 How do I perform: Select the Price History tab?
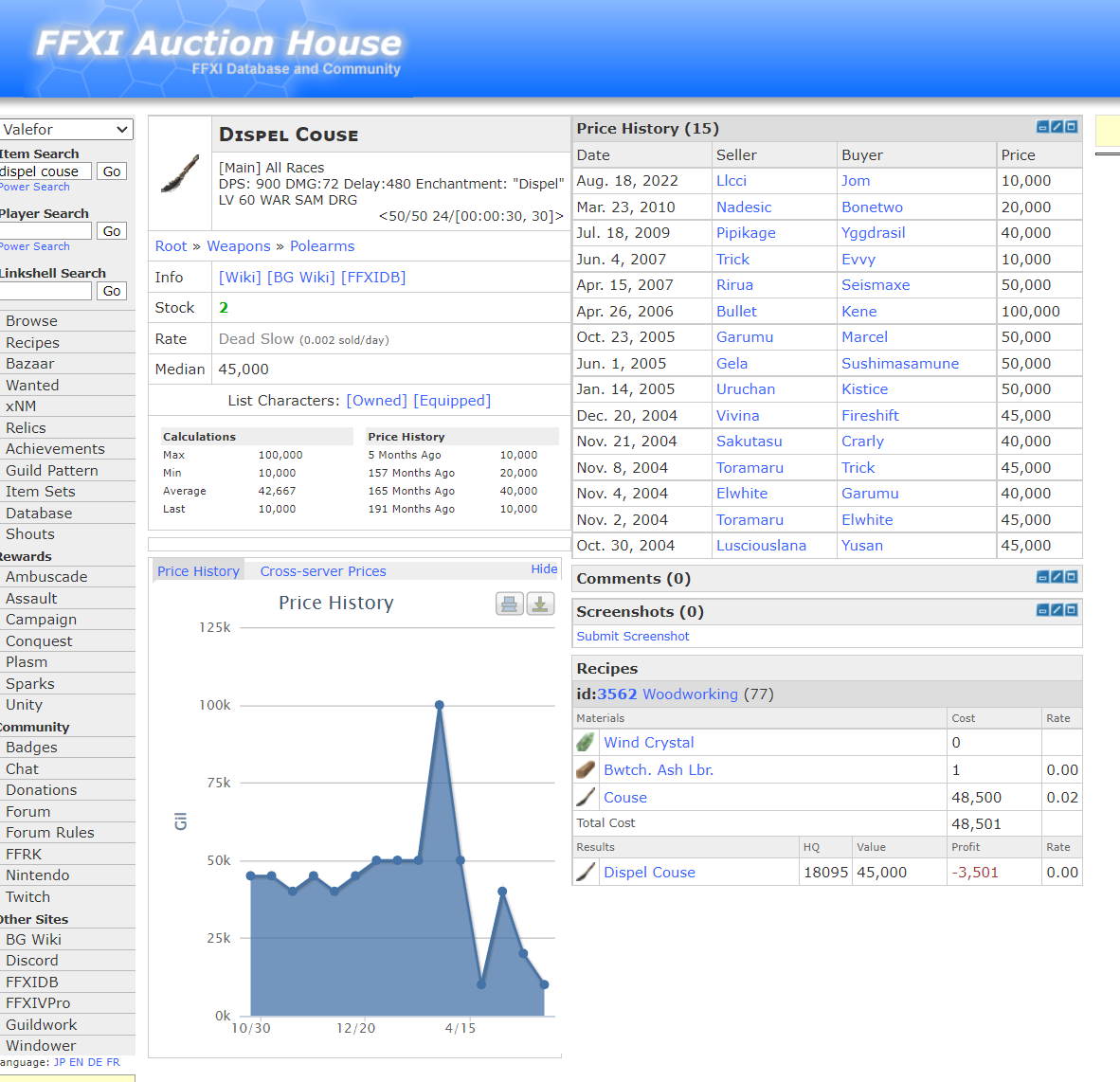[198, 570]
